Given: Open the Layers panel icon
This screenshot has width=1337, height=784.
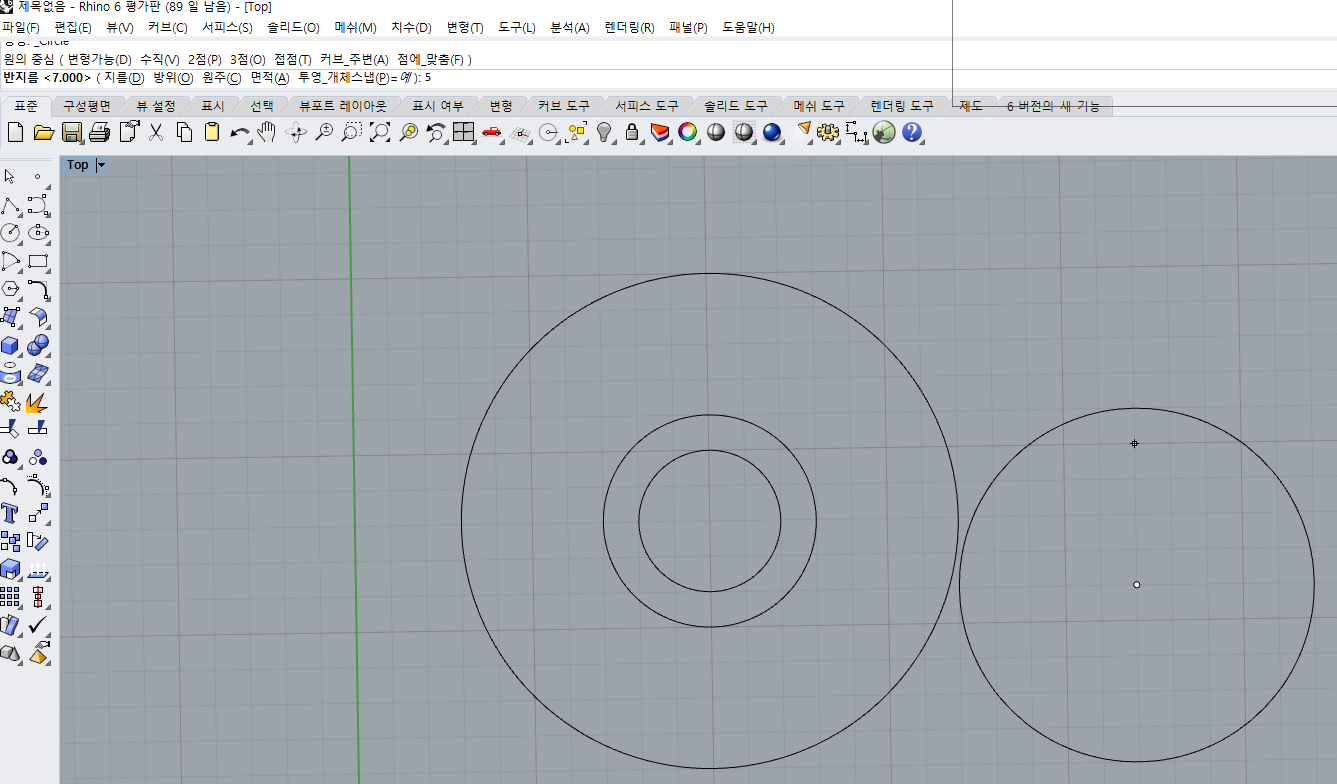Looking at the screenshot, I should pos(660,132).
